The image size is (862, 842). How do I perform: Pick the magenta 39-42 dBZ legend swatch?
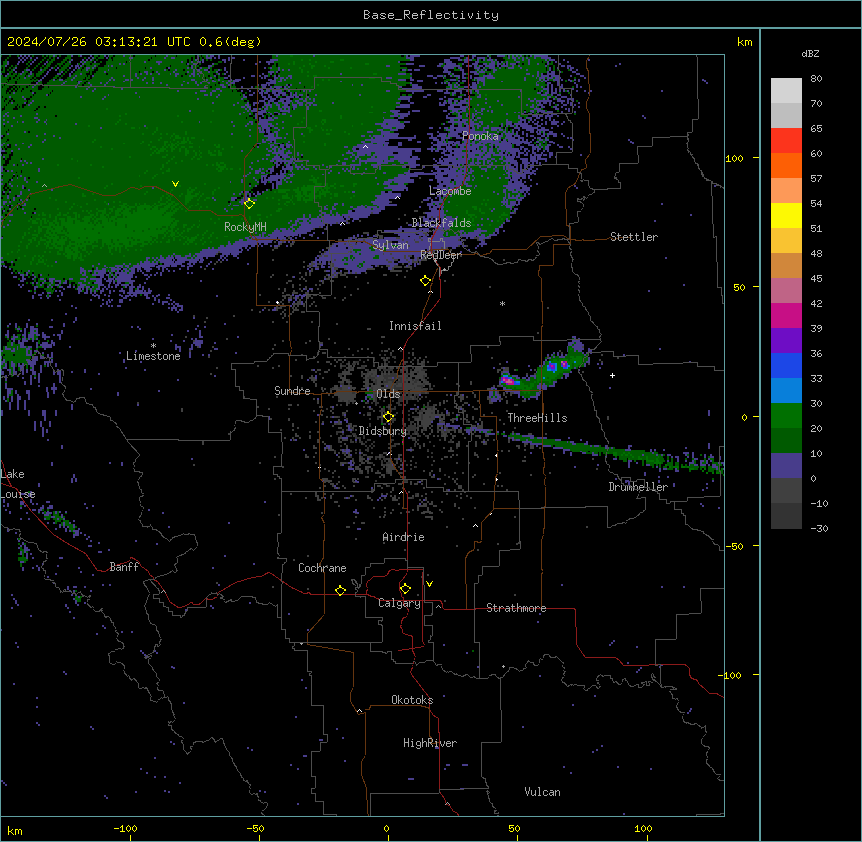[786, 315]
